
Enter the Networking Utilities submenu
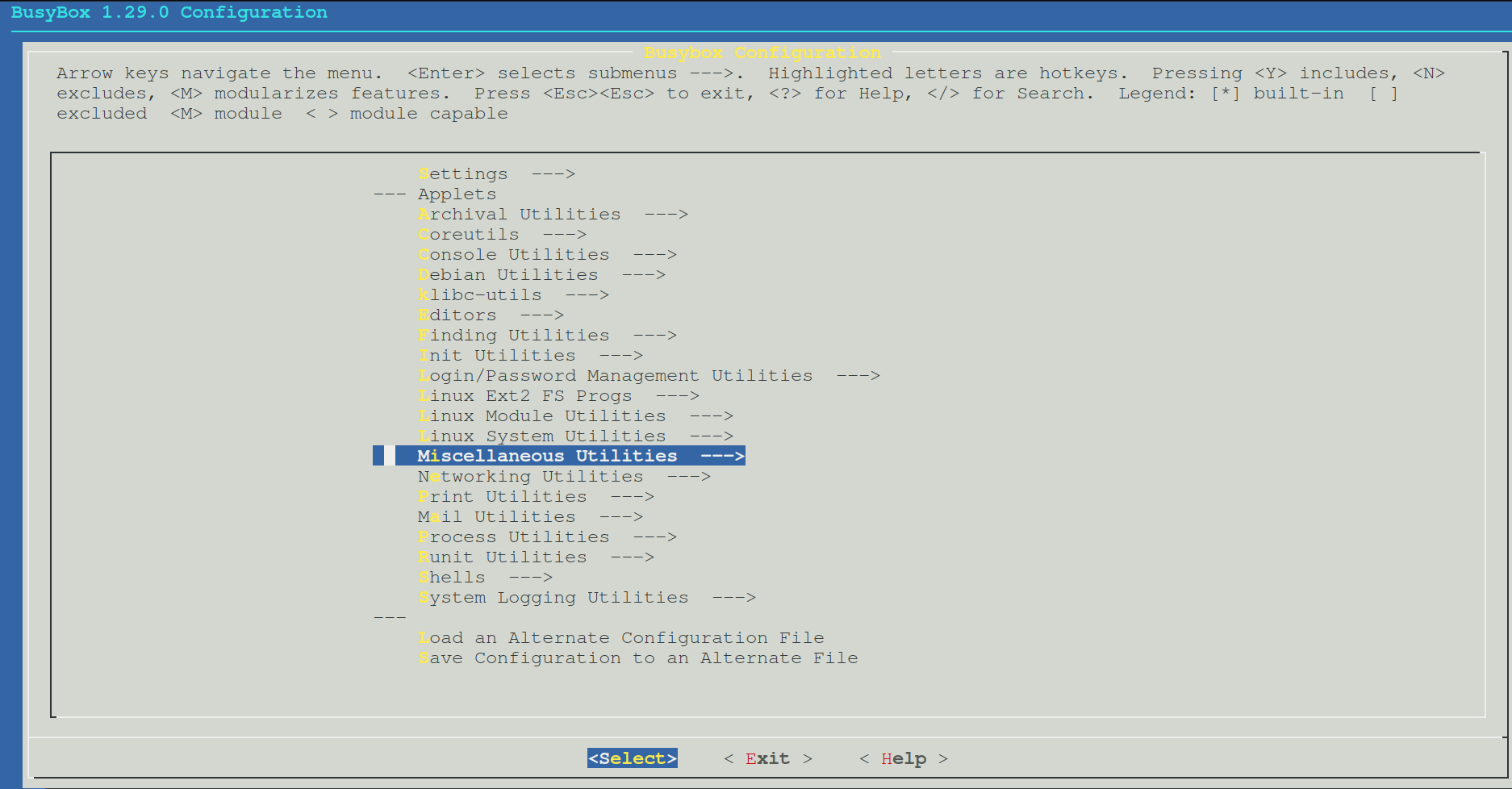tap(530, 476)
